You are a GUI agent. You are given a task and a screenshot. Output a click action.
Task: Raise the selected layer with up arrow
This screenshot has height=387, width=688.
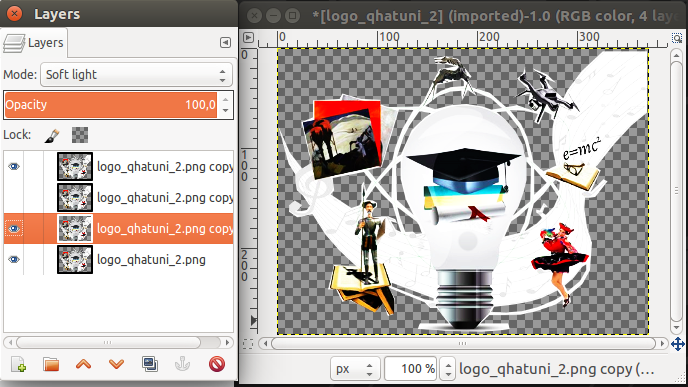83,364
